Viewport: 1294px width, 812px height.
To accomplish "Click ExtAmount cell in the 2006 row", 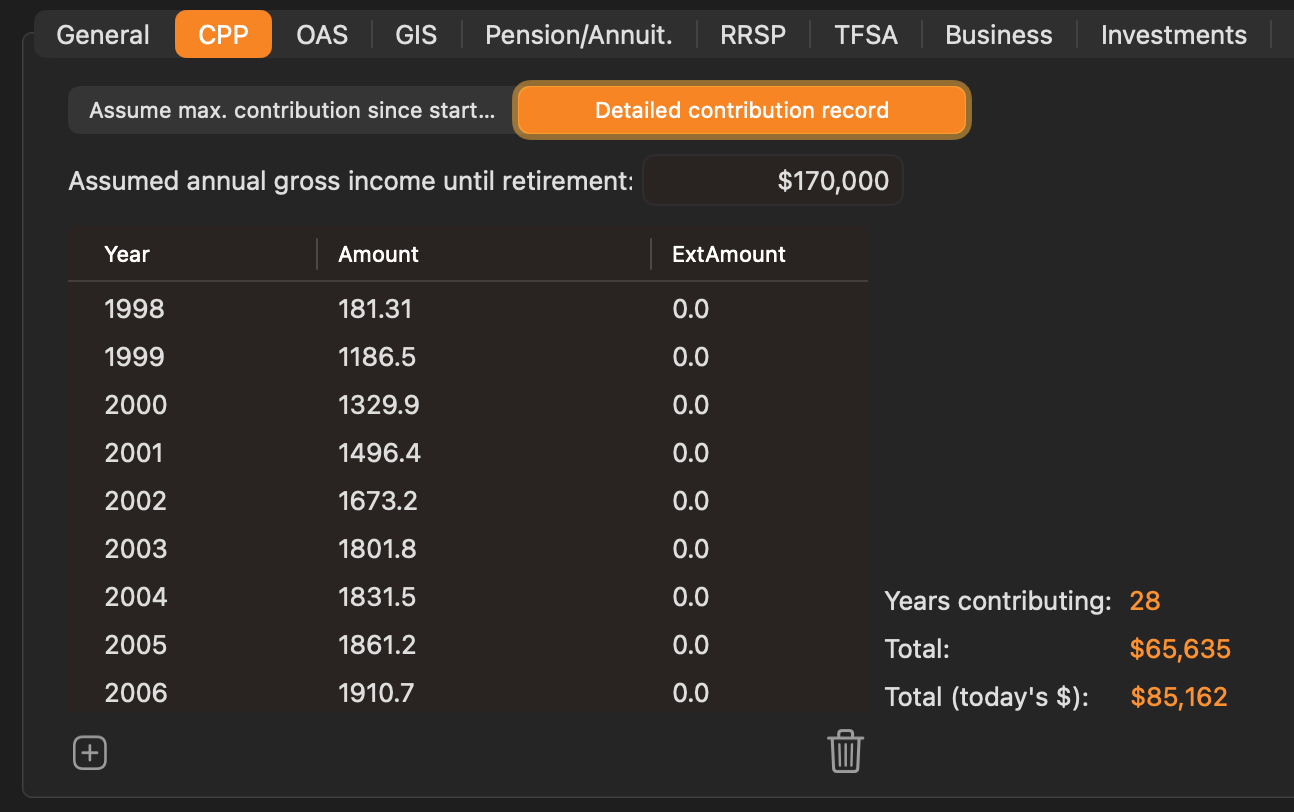I will 690,693.
